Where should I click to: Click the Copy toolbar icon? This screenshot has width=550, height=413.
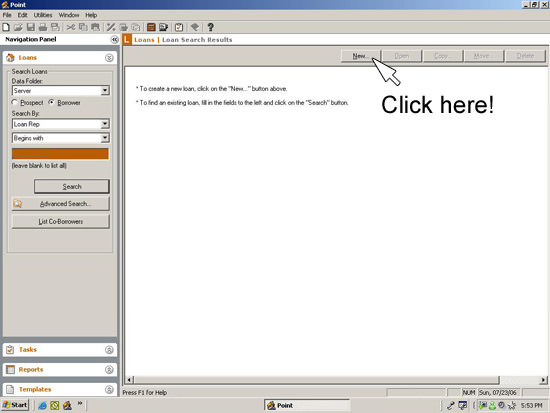tap(83, 27)
